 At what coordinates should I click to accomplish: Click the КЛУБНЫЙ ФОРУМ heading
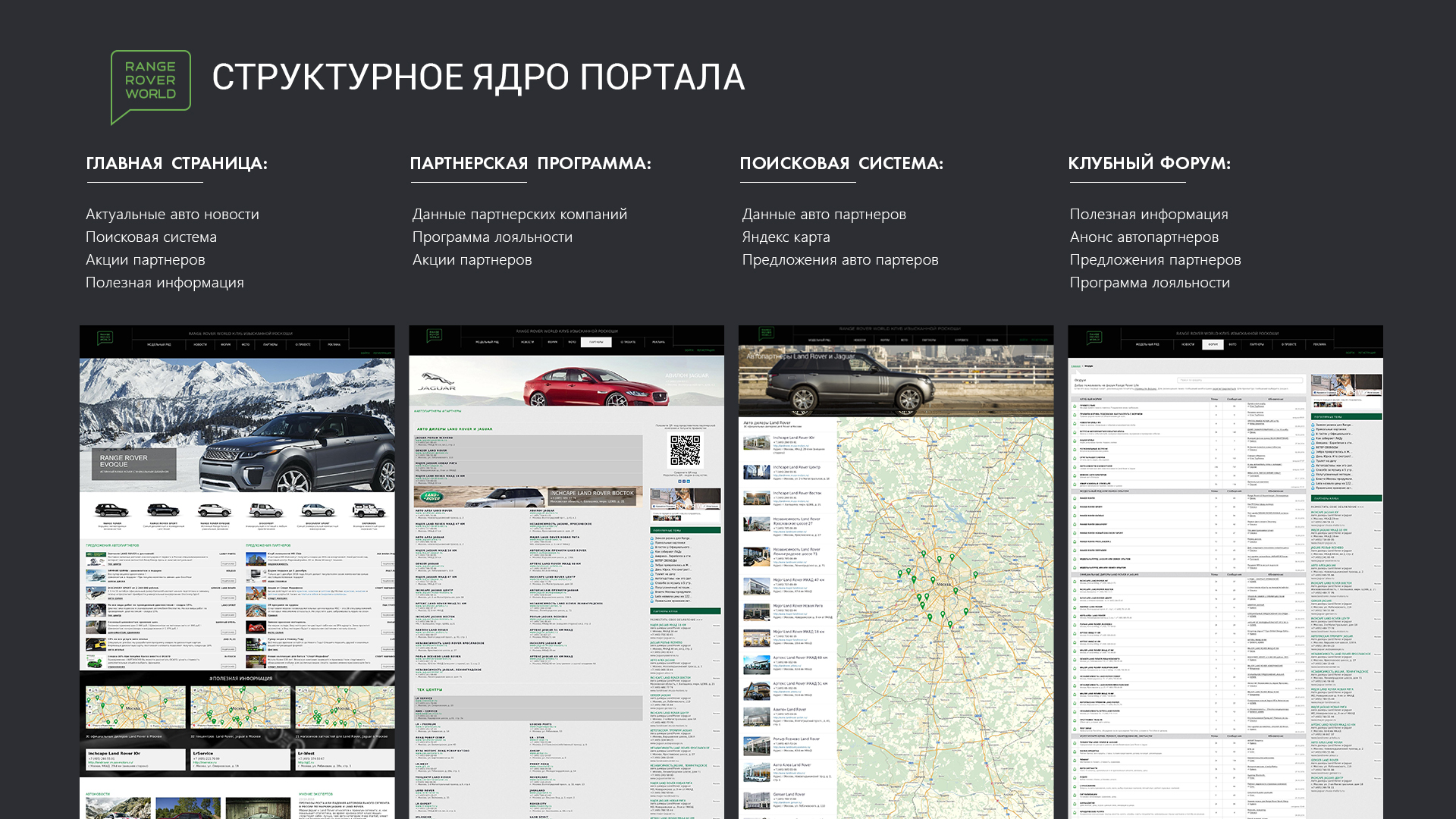(1150, 164)
